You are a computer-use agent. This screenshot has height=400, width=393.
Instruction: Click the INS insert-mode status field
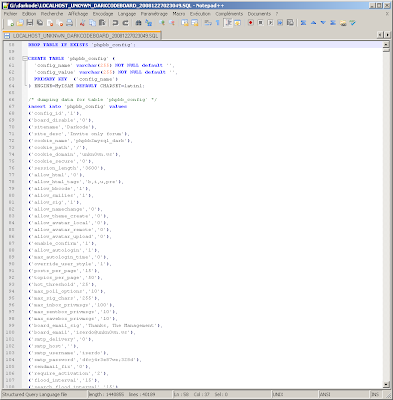pos(375,394)
